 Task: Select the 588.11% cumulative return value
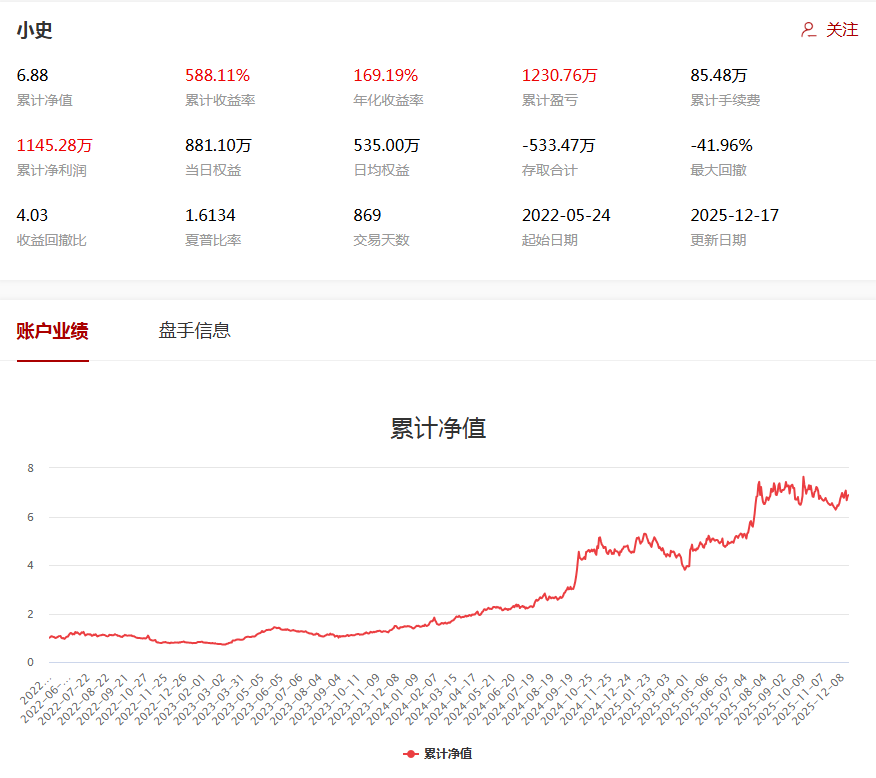[x=217, y=76]
